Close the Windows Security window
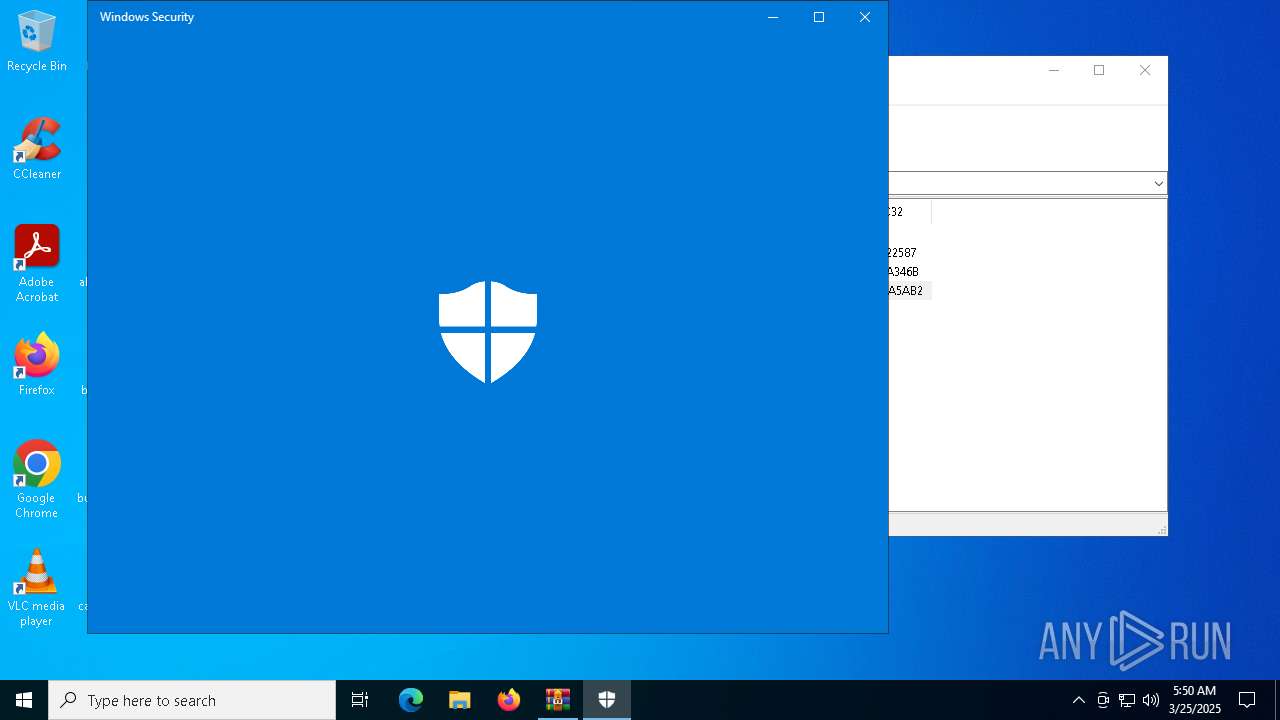This screenshot has height=720, width=1280. point(865,17)
